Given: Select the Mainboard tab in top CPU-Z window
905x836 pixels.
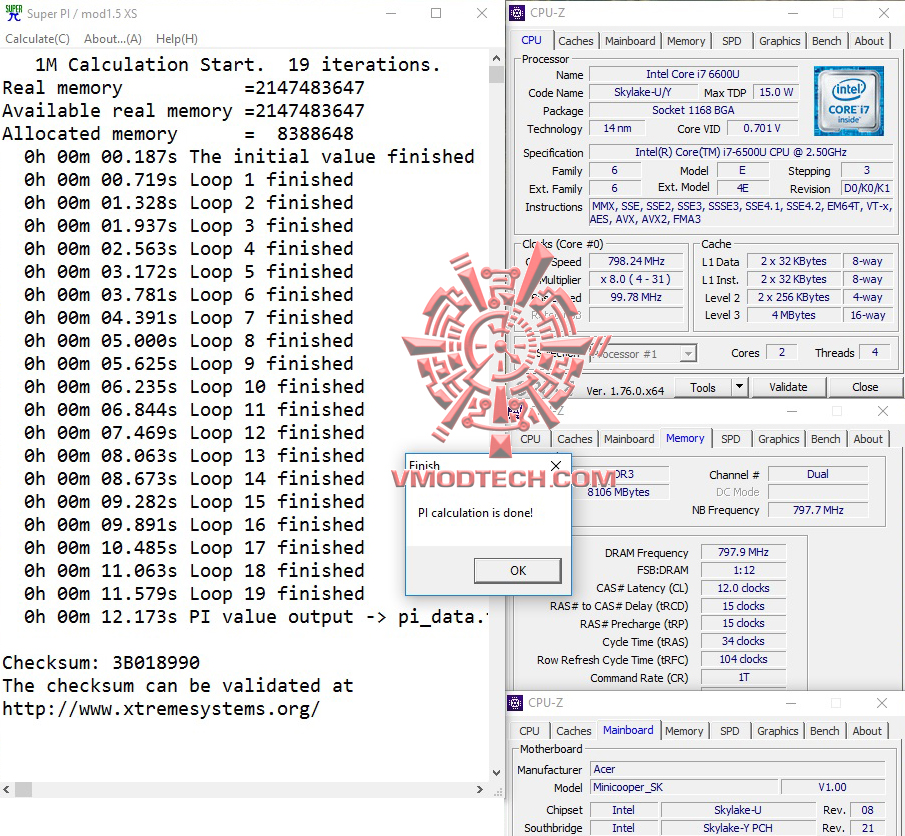Looking at the screenshot, I should [630, 41].
